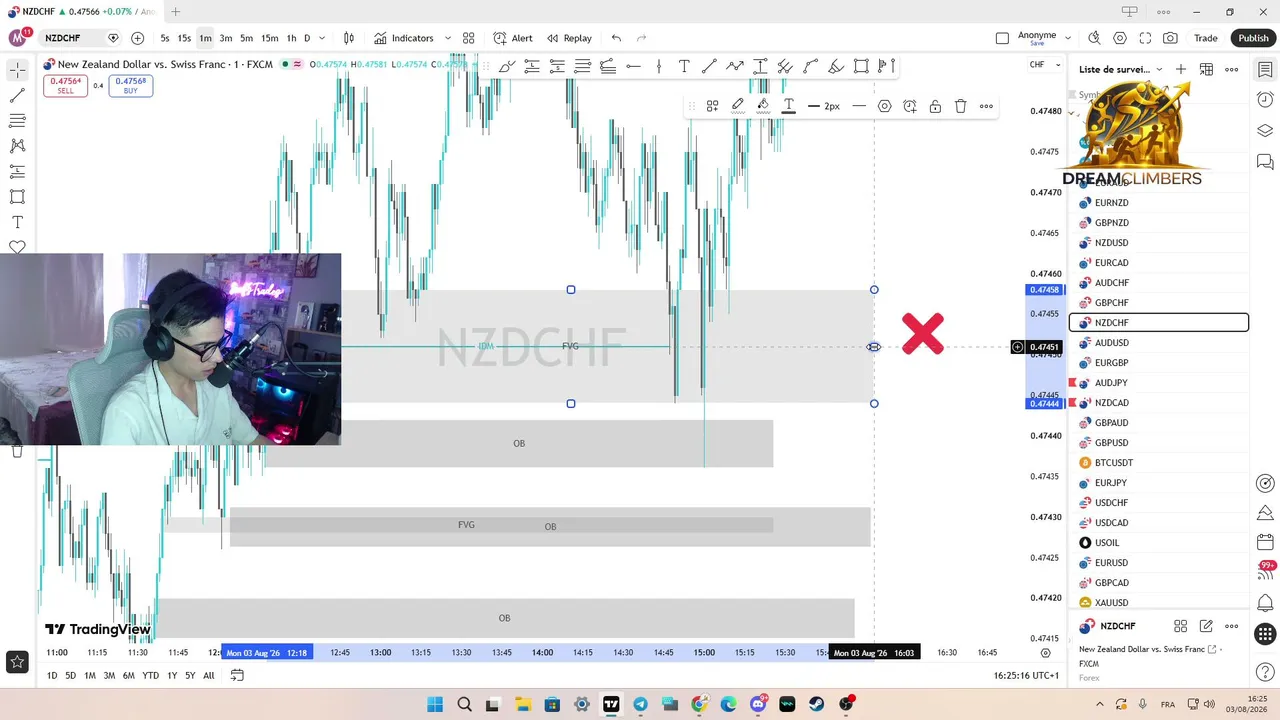Change the drawing's line color with pencil icon
Image resolution: width=1280 pixels, height=720 pixels.
[x=738, y=106]
